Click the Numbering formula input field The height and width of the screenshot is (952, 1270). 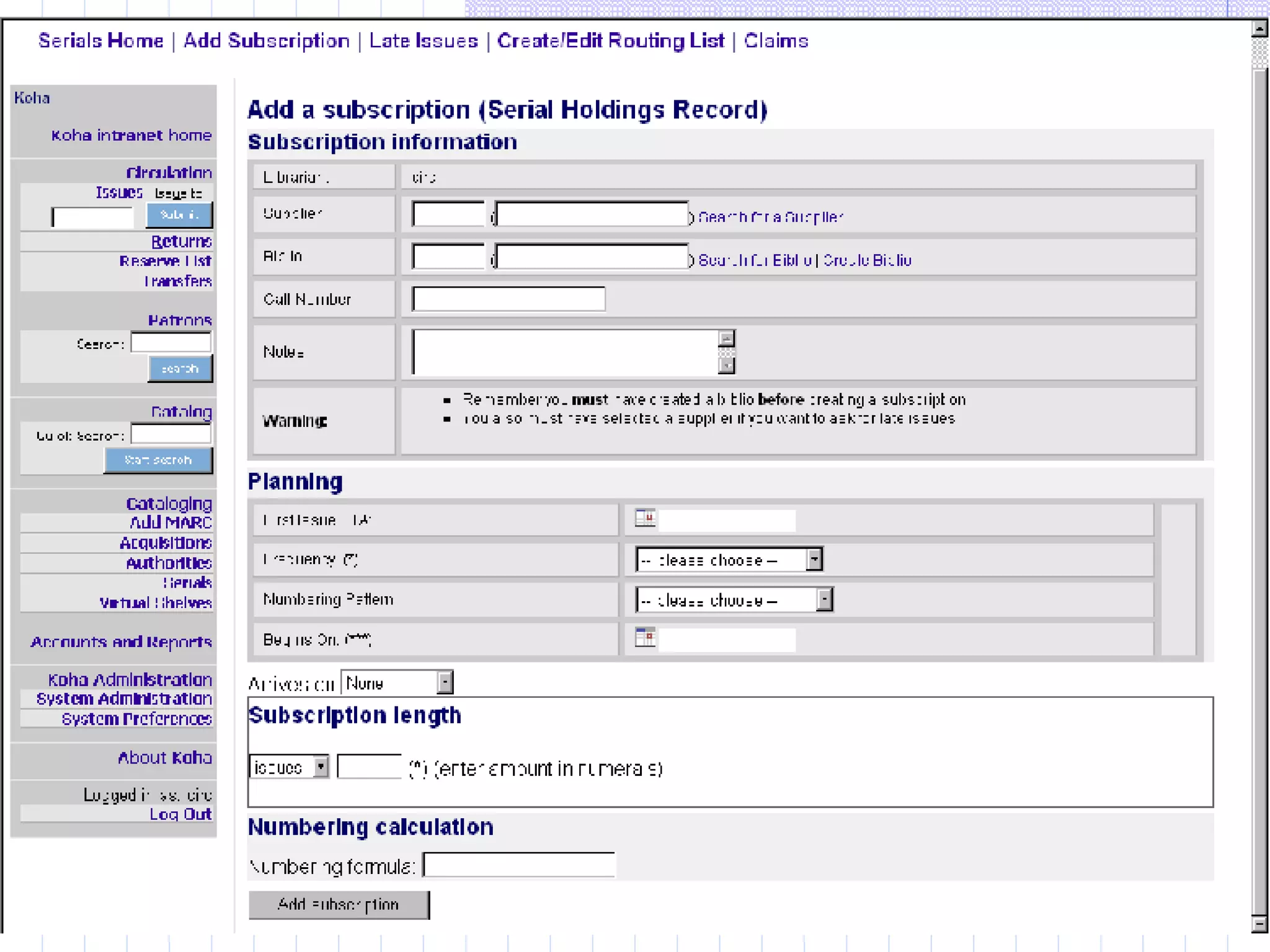pos(519,865)
